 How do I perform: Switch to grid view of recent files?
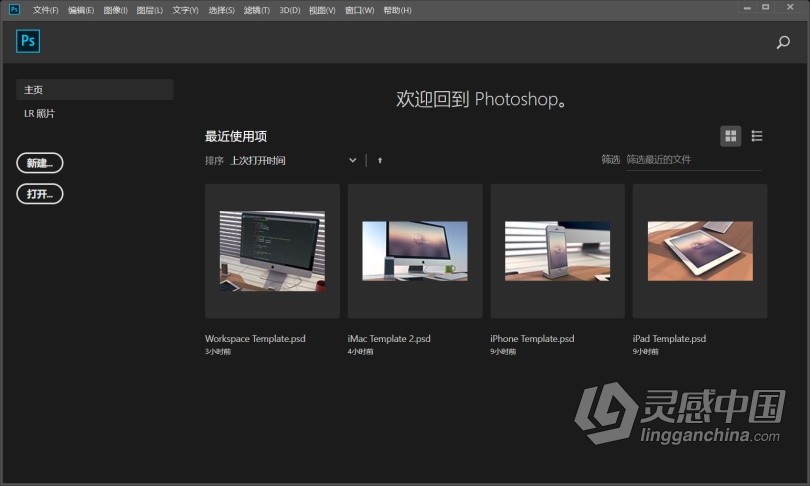(730, 136)
